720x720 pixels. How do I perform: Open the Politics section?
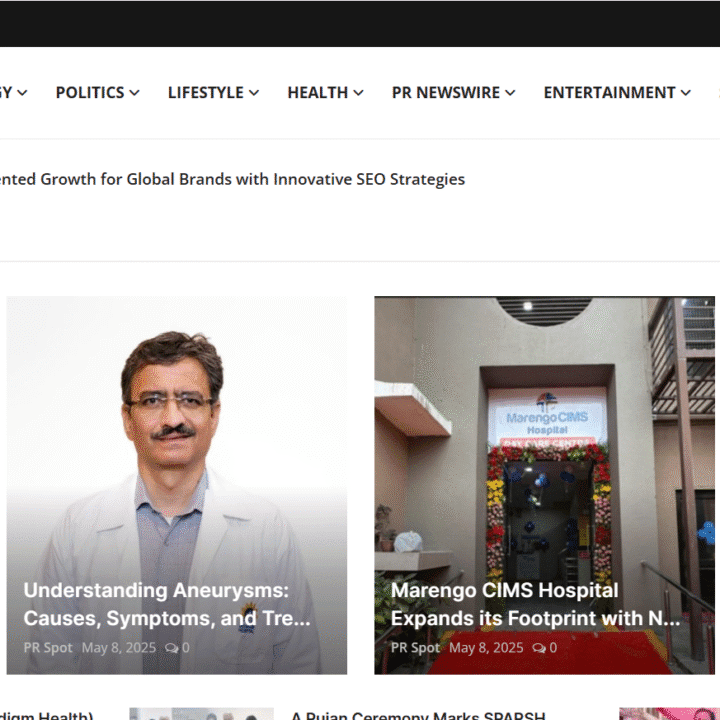pyautogui.click(x=89, y=92)
